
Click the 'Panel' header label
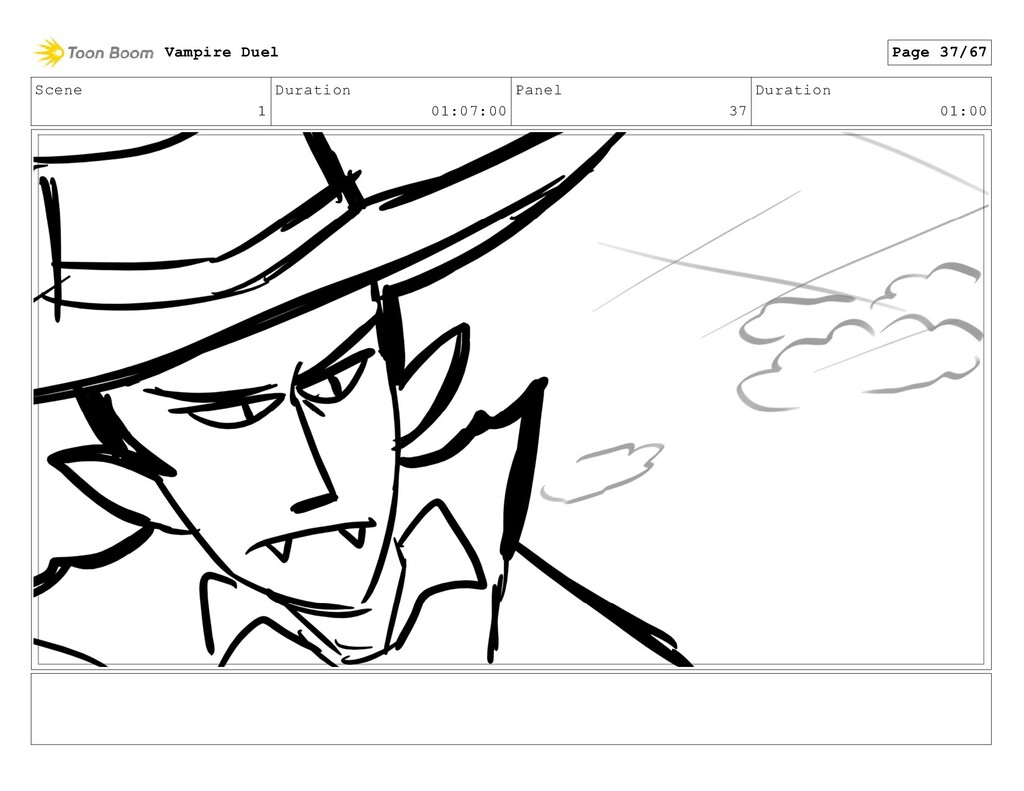(539, 90)
